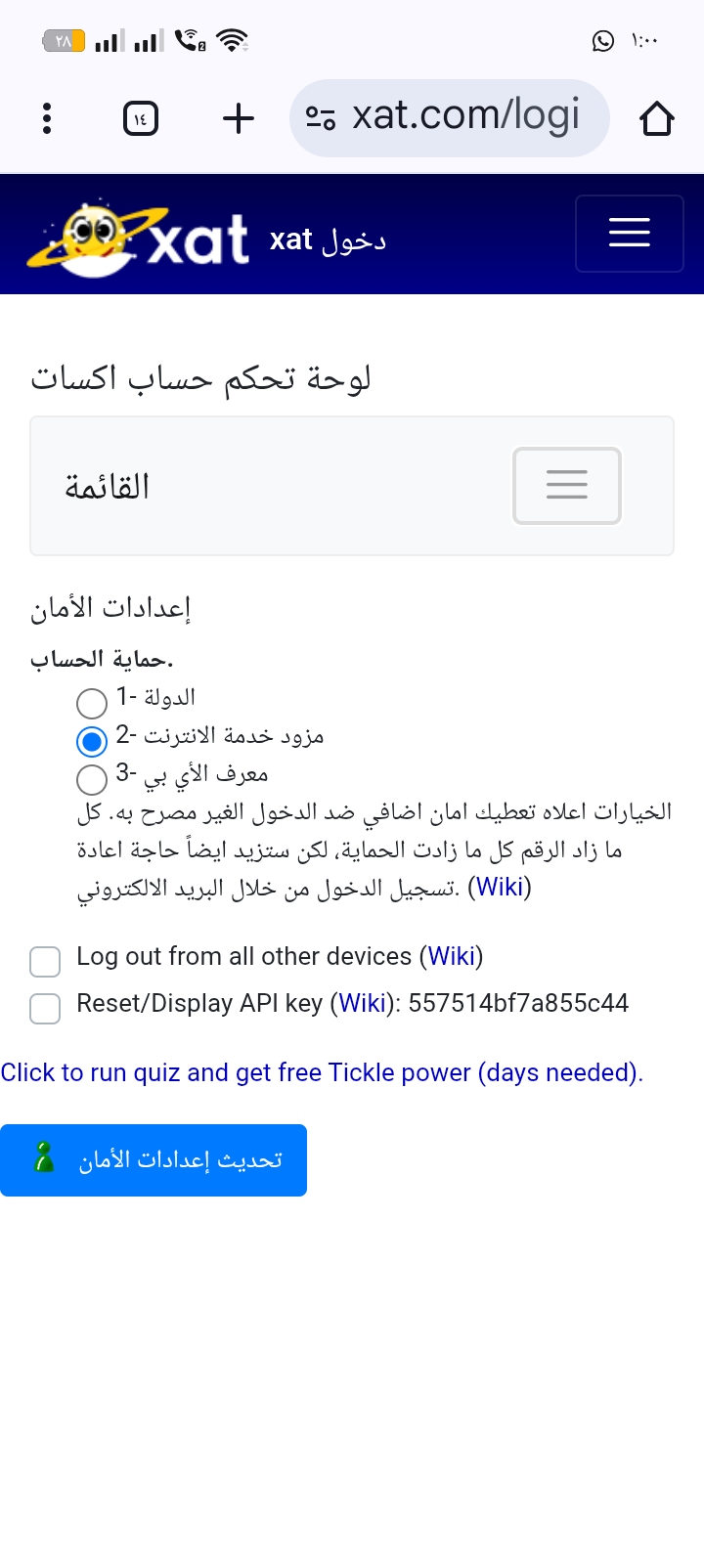The image size is (704, 1568).
Task: Open Wiki link beside log out option
Action: click(452, 956)
